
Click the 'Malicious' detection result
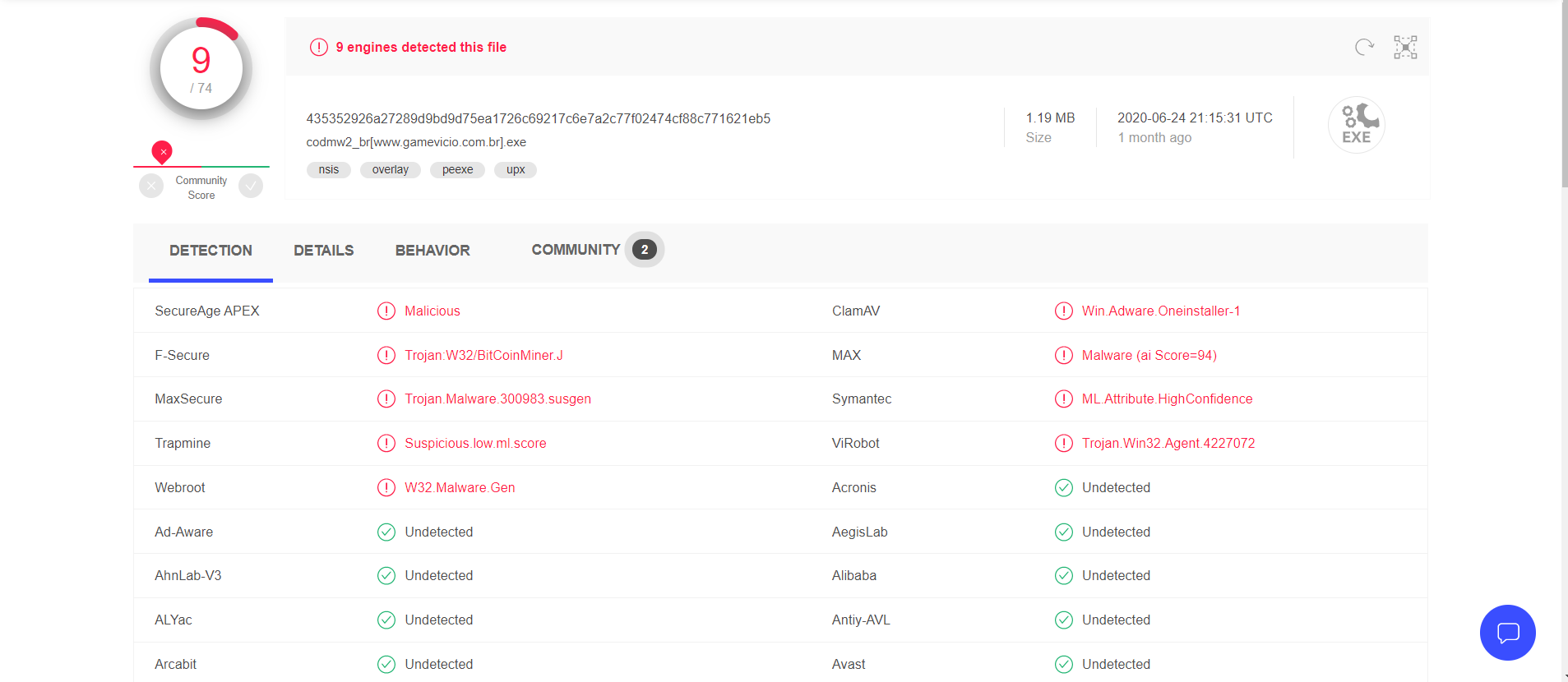coord(432,311)
